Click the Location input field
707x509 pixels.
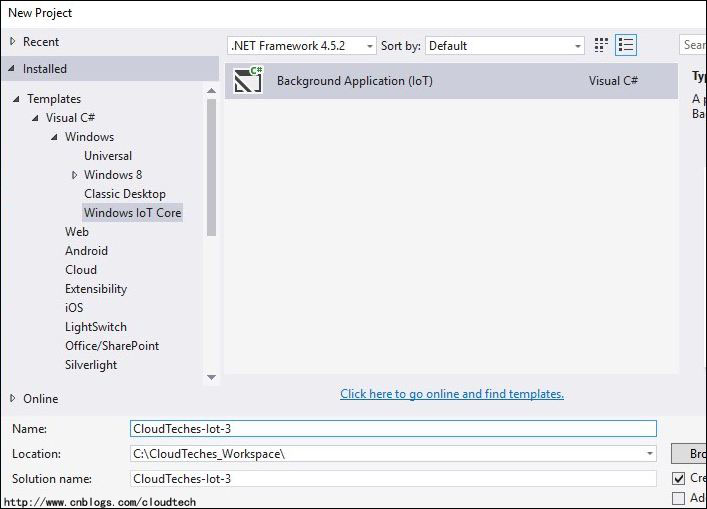click(393, 454)
